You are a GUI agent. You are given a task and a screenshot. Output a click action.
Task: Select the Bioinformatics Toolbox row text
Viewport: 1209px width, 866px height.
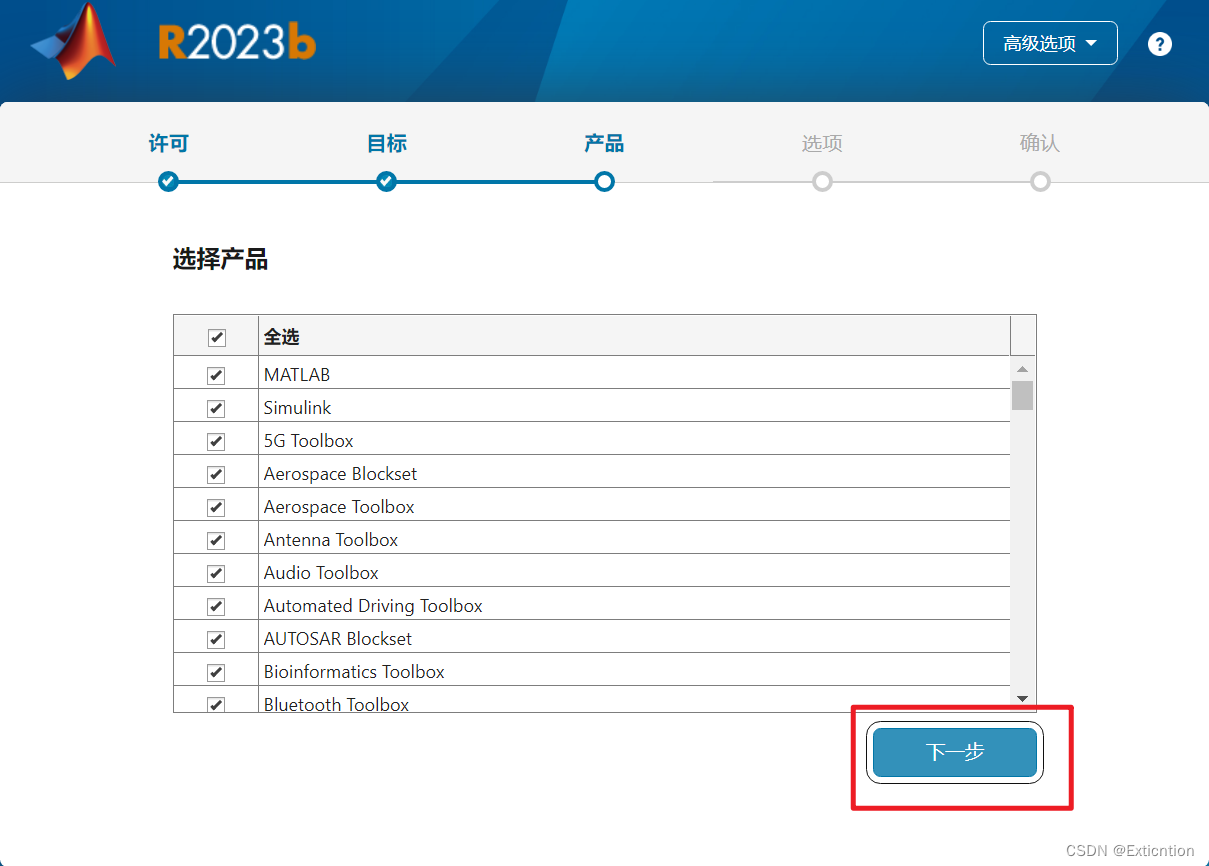tap(354, 672)
